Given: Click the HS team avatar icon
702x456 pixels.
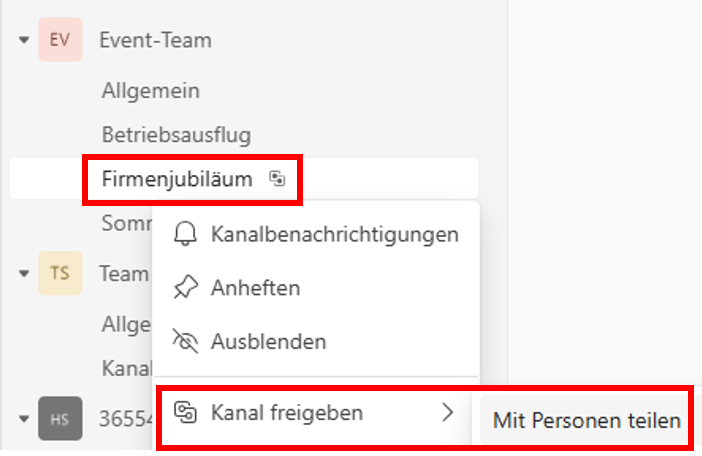Looking at the screenshot, I should coord(60,418).
